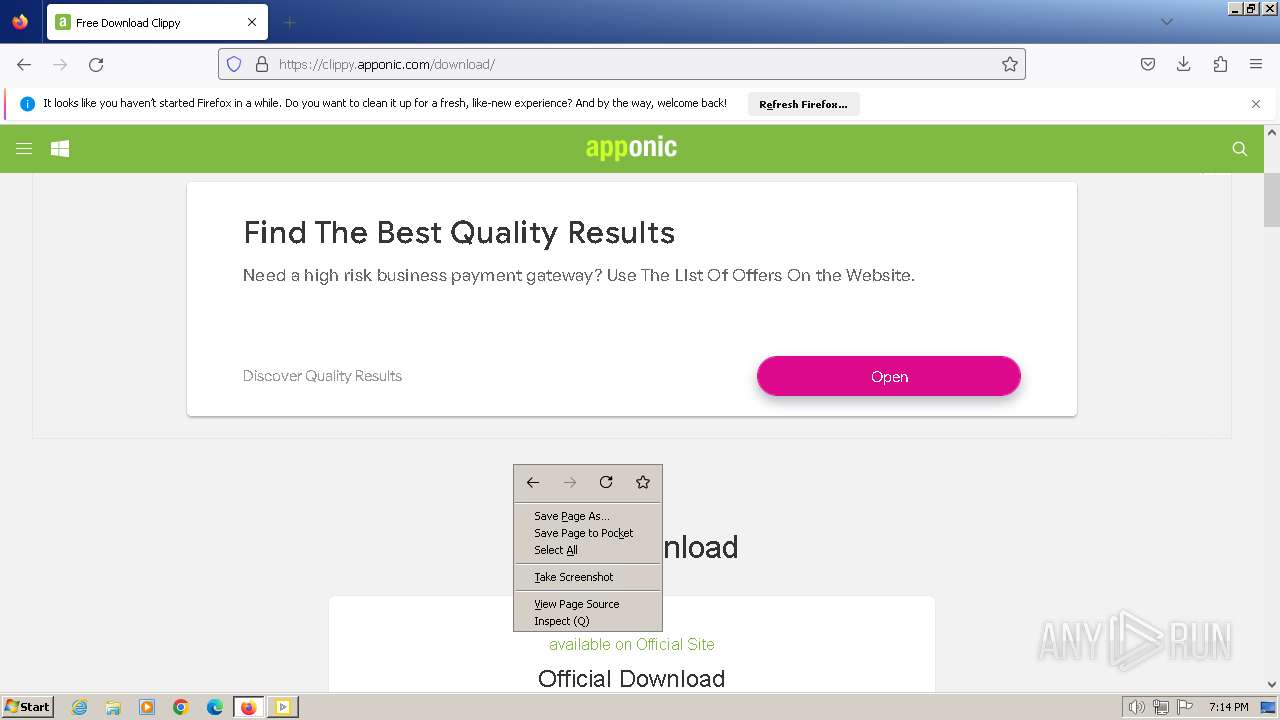The height and width of the screenshot is (720, 1280).
Task: Click the Official Download heading
Action: tap(631, 679)
